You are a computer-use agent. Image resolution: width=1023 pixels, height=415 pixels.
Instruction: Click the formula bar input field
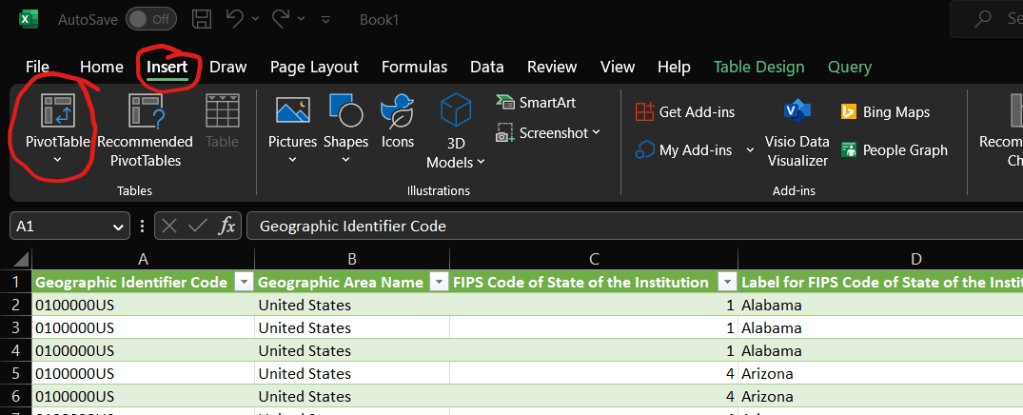(630, 226)
